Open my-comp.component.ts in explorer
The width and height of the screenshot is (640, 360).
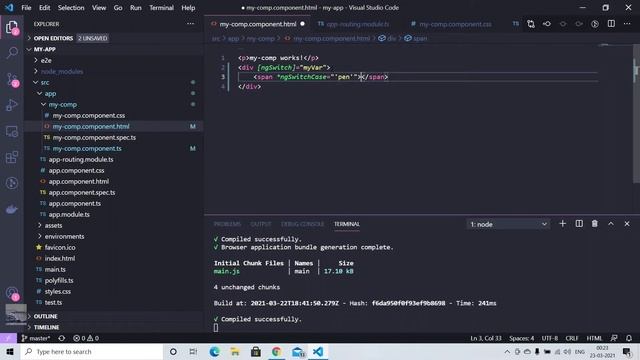coord(87,149)
